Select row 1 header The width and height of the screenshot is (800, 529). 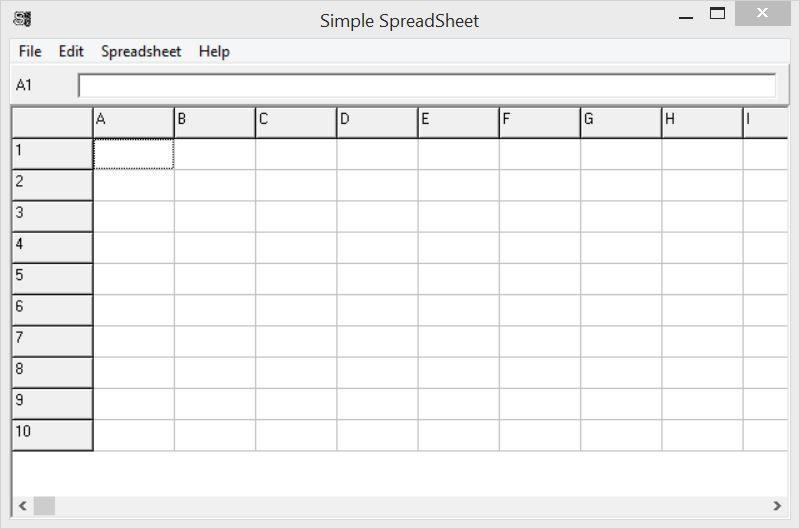coord(52,154)
